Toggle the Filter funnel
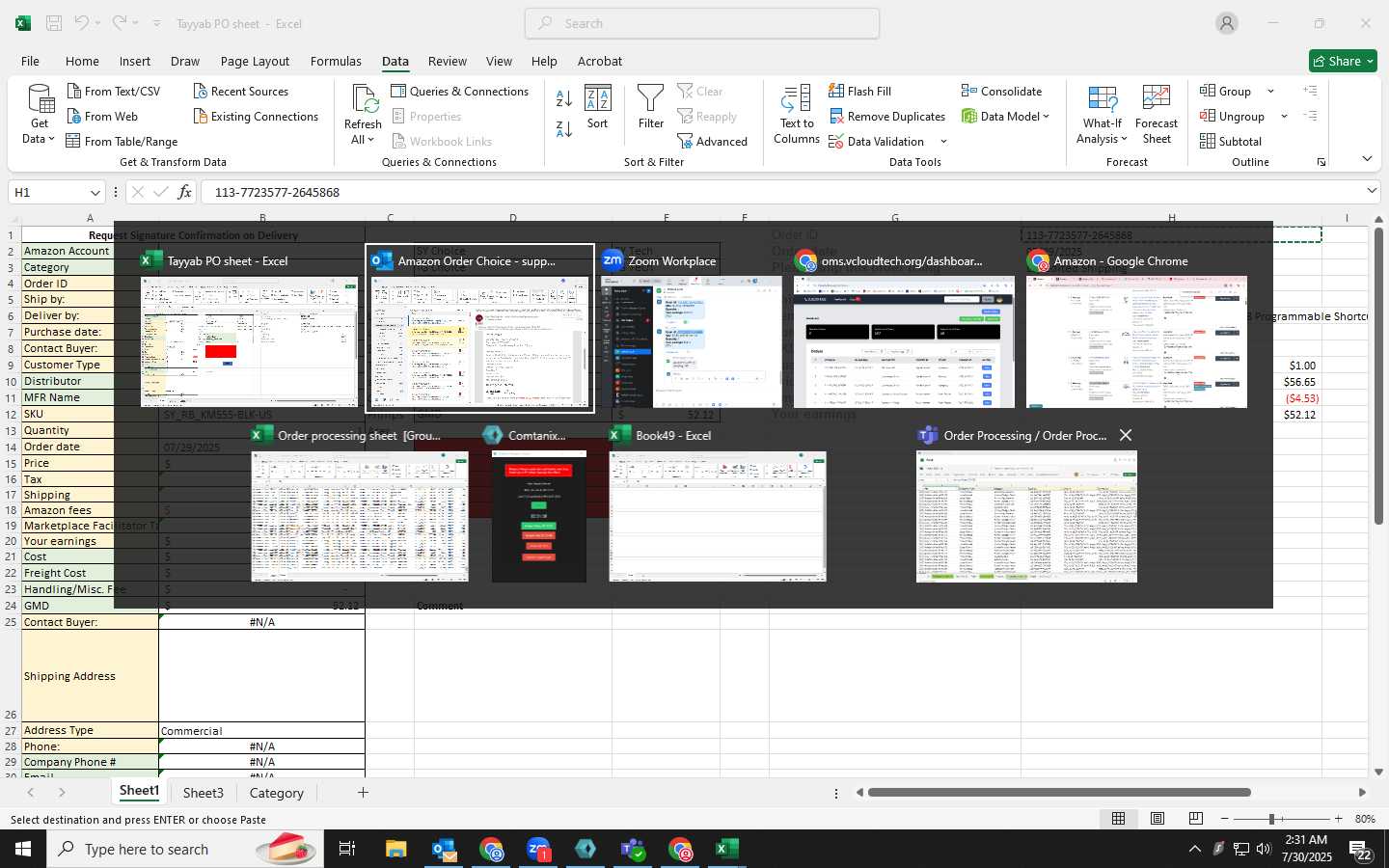This screenshot has height=868, width=1389. [651, 107]
